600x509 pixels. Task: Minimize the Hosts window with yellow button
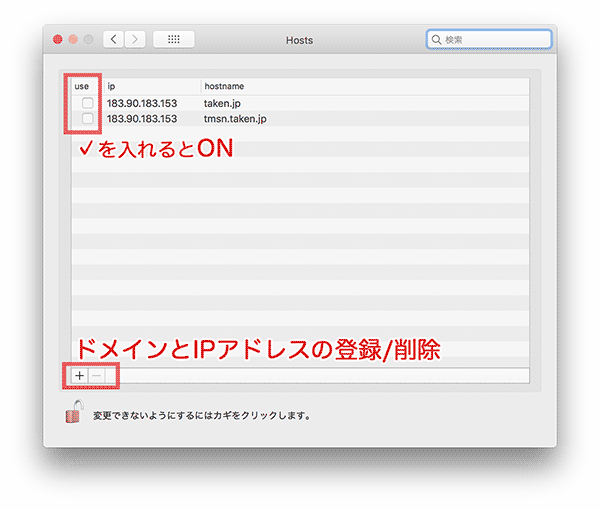[73, 39]
